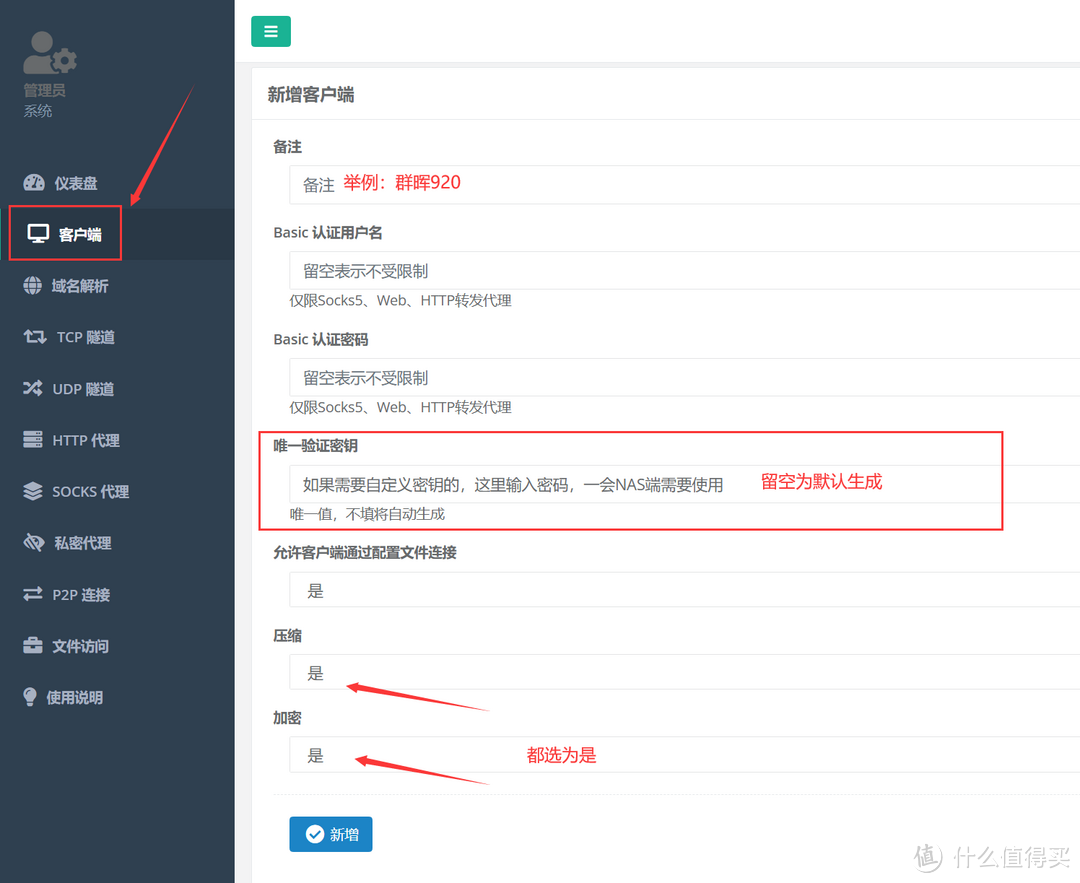This screenshot has width=1080, height=883.
Task: Open the 加密 encryption dropdown
Action: point(660,755)
